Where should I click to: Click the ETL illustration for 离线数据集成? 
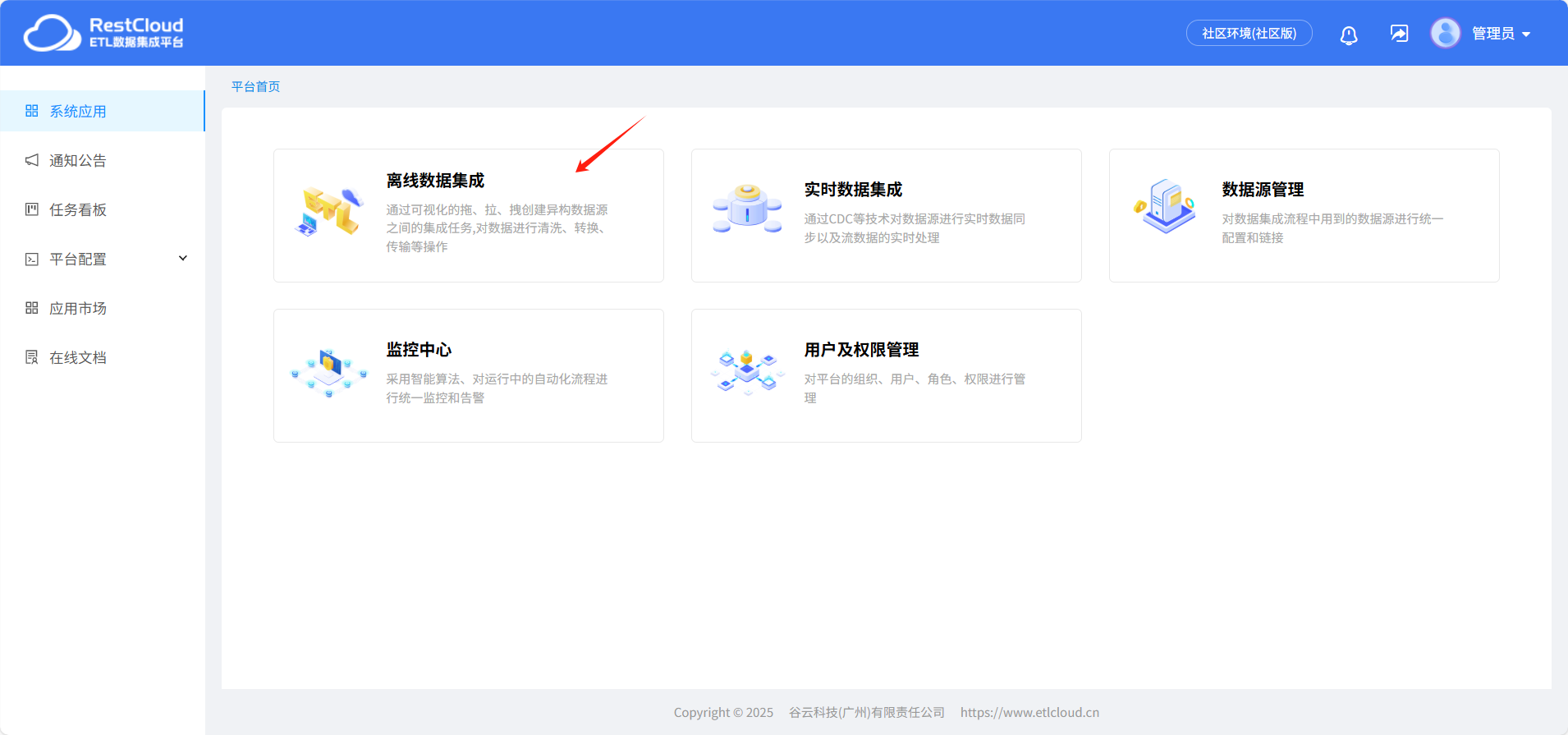coord(330,212)
